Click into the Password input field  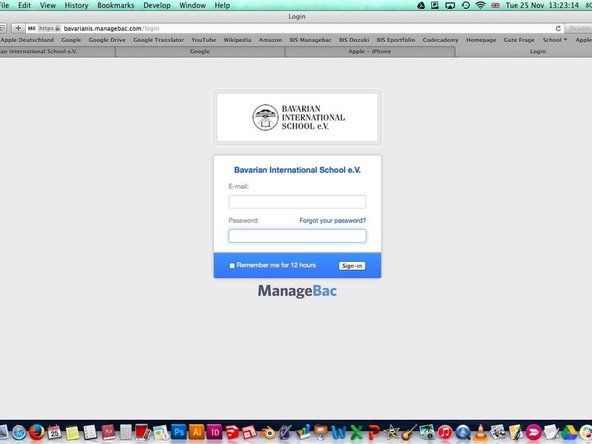[297, 236]
